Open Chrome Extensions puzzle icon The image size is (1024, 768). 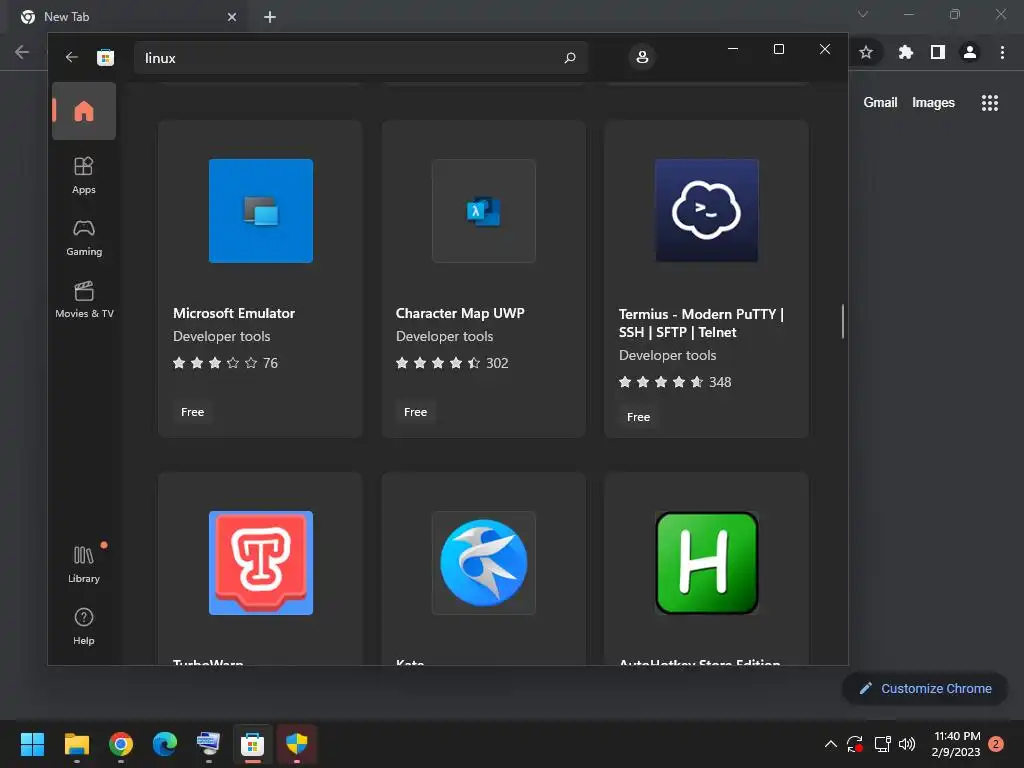click(906, 52)
